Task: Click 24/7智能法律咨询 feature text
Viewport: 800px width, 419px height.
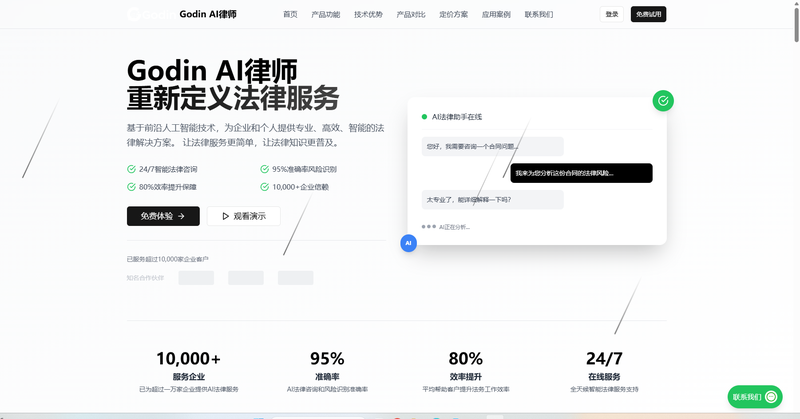Action: (x=168, y=169)
